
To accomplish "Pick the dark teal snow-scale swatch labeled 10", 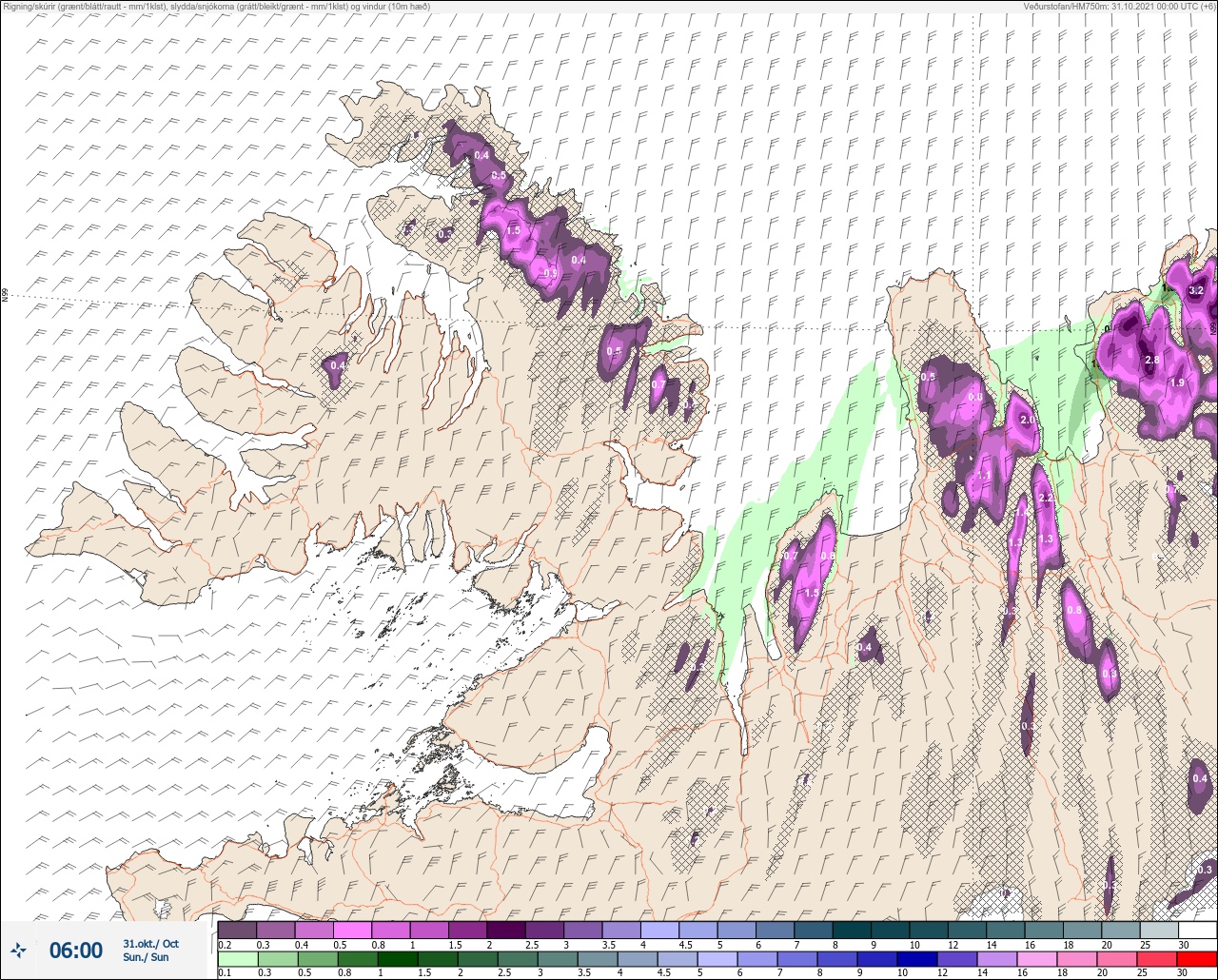I will coord(929,930).
